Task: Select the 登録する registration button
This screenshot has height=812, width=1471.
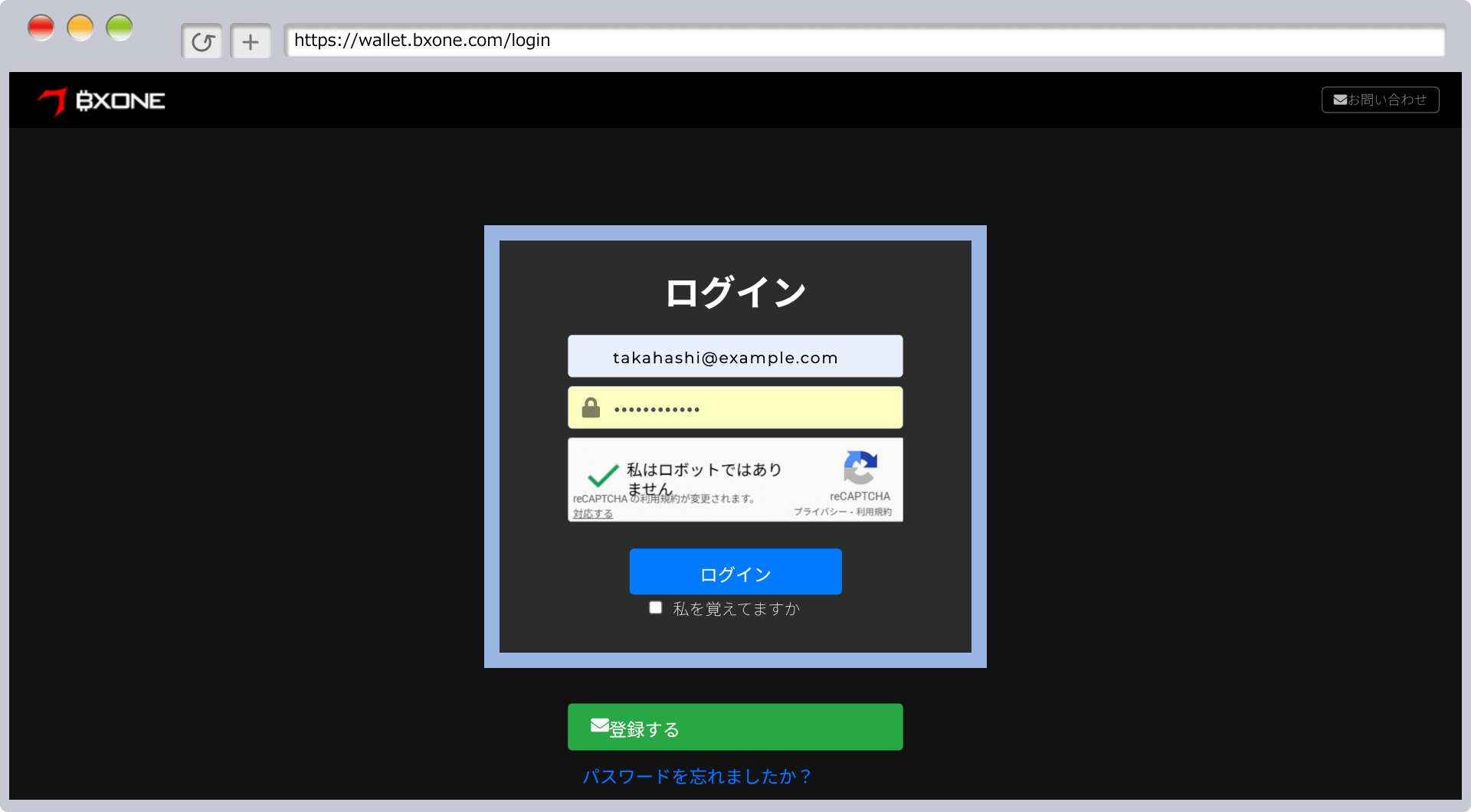Action: (x=735, y=725)
